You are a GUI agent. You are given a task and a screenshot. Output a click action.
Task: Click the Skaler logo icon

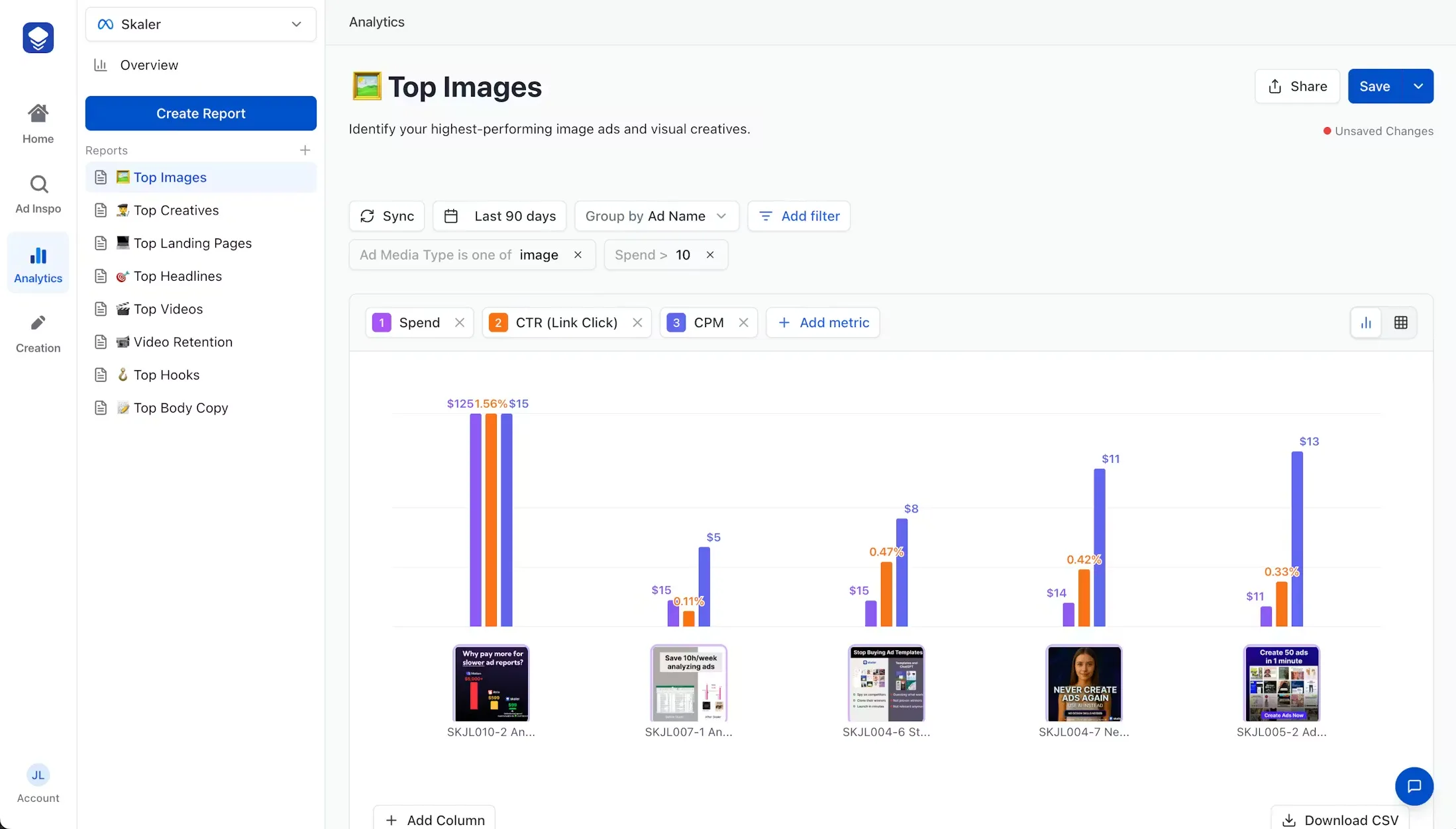[38, 38]
